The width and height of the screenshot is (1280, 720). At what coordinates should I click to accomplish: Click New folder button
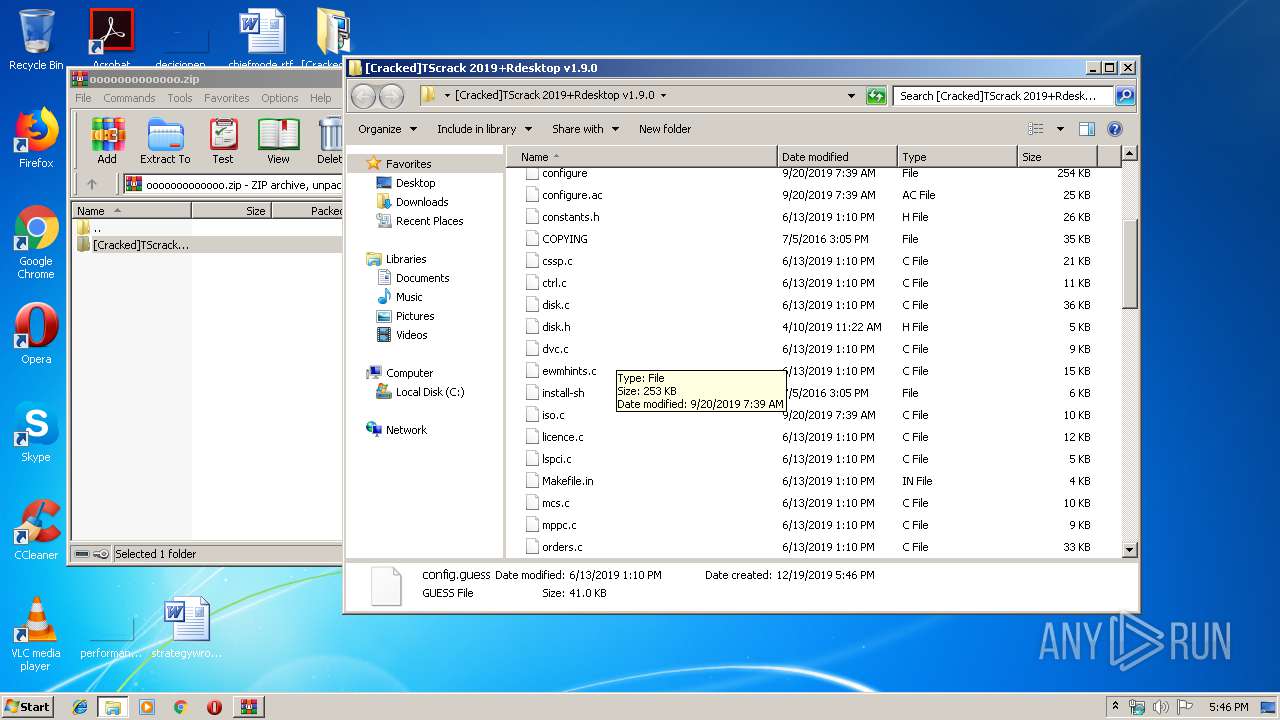coord(665,129)
